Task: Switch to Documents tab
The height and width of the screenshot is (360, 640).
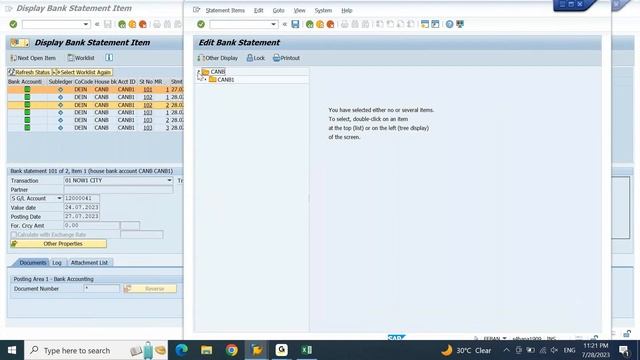Action: [x=33, y=263]
